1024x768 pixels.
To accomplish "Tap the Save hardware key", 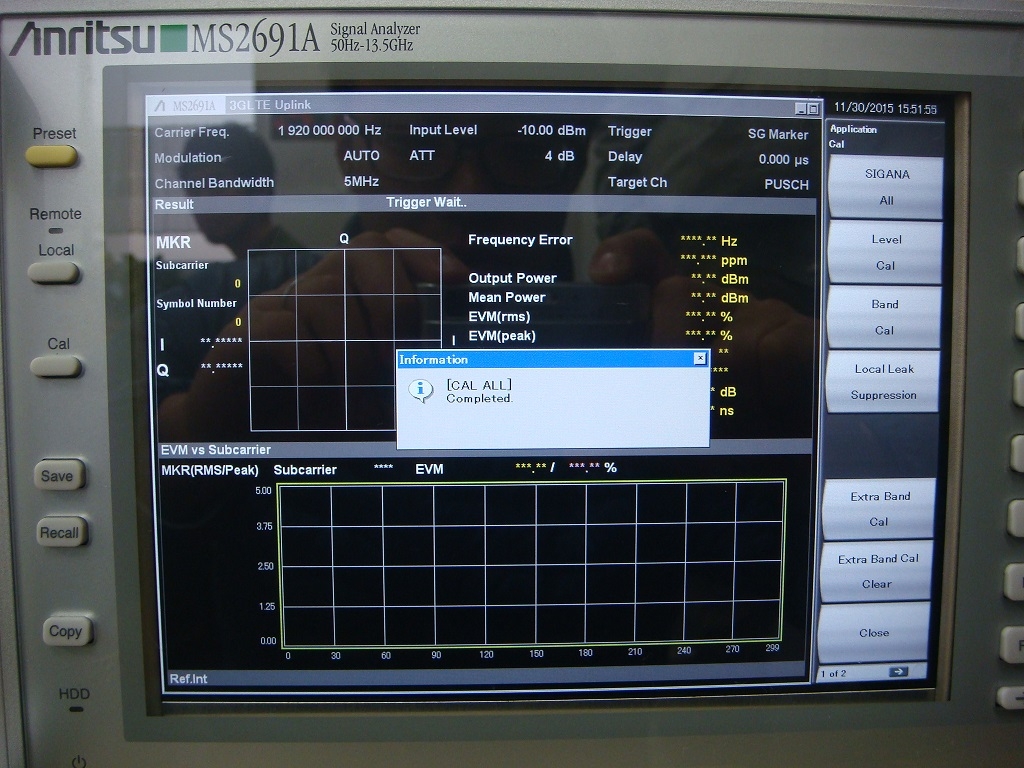I will point(59,475).
